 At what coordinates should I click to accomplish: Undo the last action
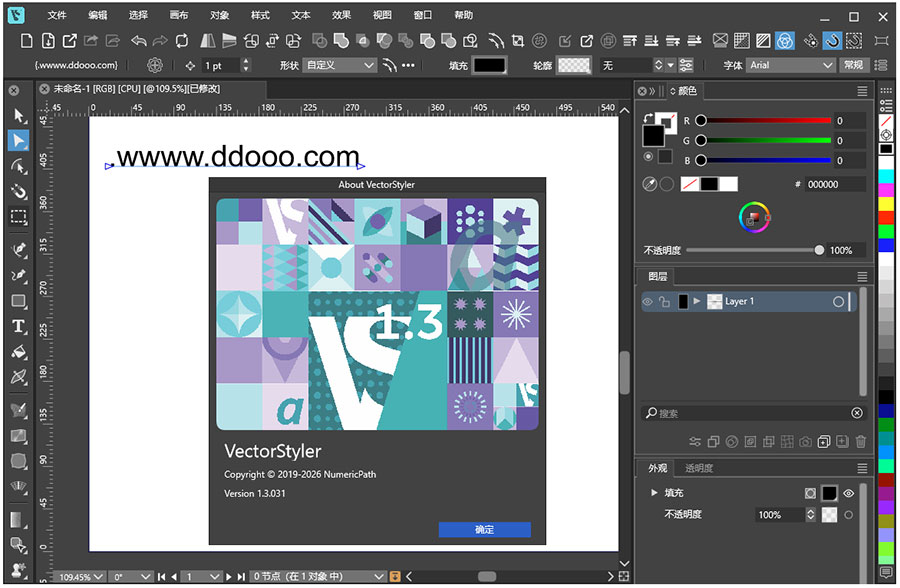coord(138,41)
